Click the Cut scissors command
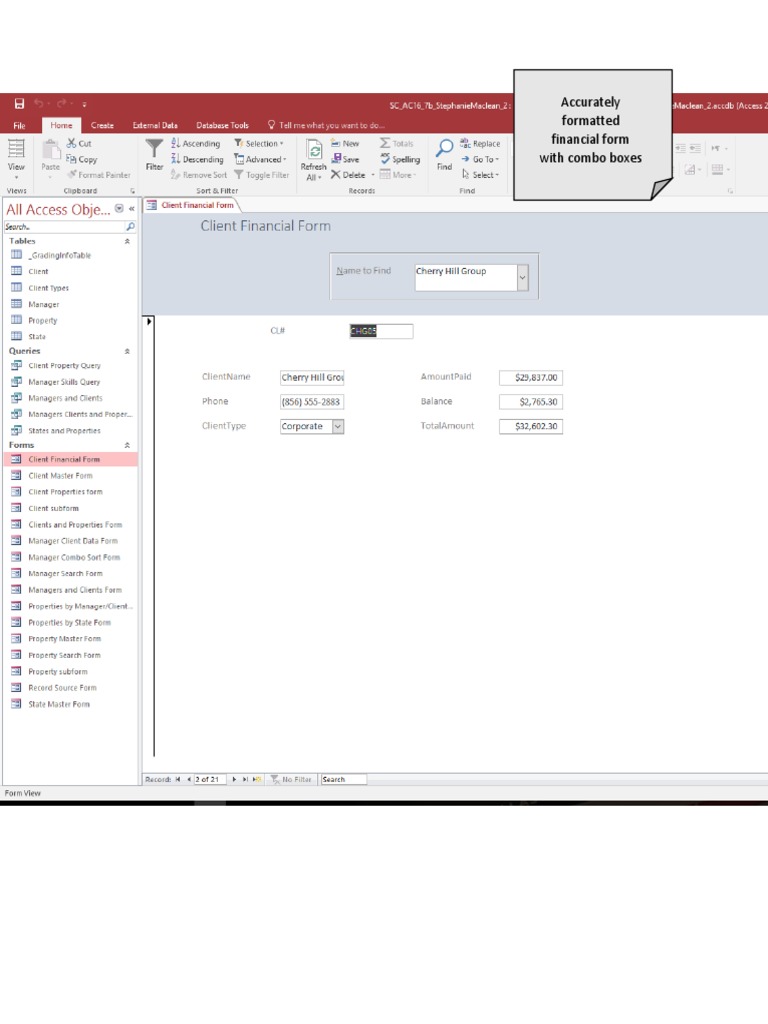The height and width of the screenshot is (1024, 768). (79, 144)
